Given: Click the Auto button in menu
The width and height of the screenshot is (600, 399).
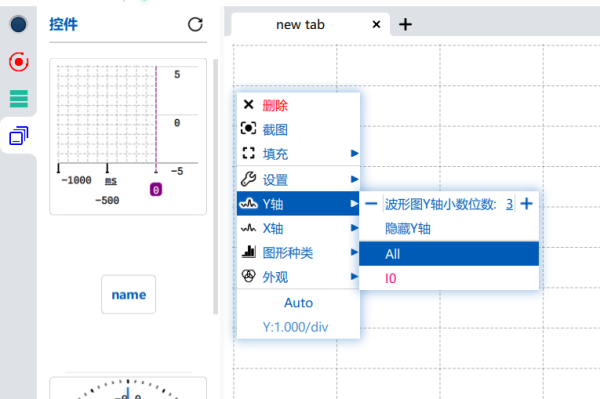Looking at the screenshot, I should 298,303.
